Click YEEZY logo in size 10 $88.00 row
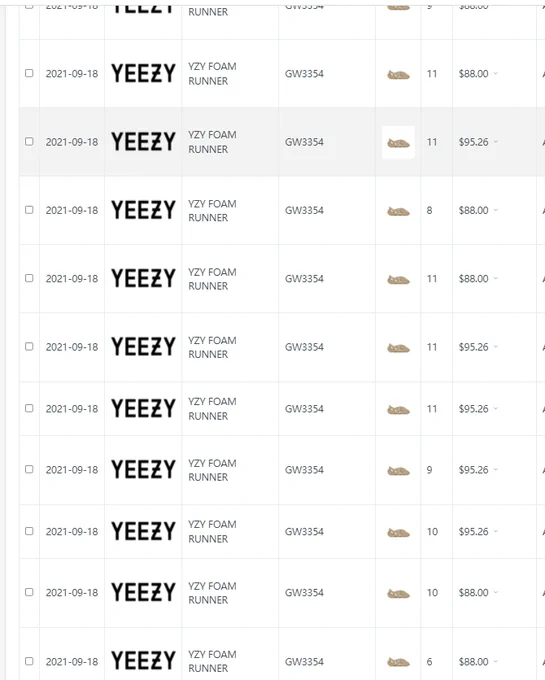Image resolution: width=545 pixels, height=680 pixels. [x=144, y=592]
